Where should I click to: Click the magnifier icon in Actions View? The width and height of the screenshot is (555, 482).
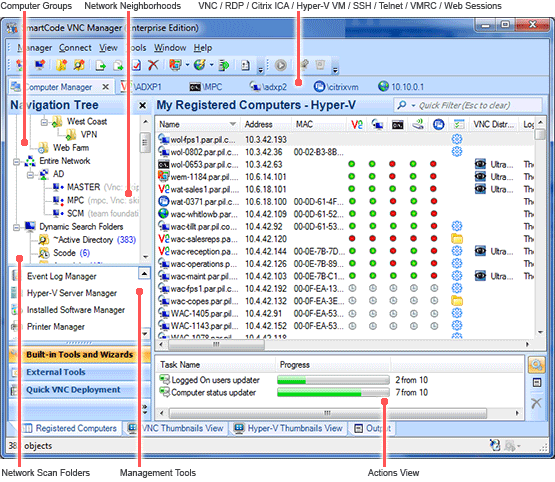pyautogui.click(x=537, y=365)
